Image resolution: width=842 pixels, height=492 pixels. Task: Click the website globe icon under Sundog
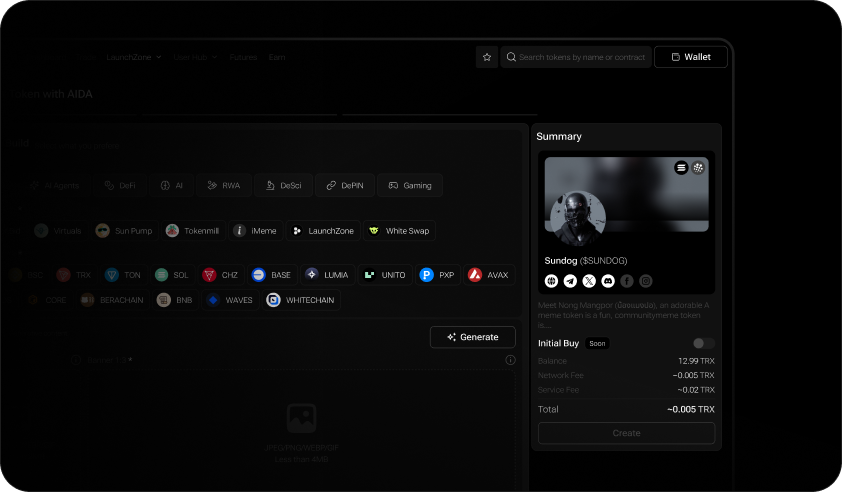tap(551, 281)
